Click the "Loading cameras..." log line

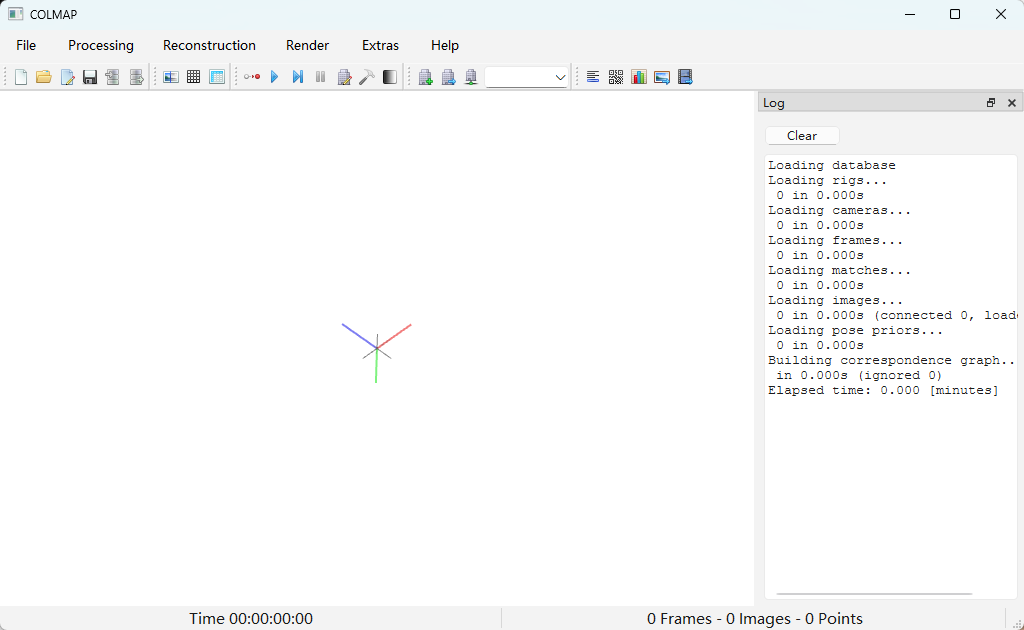[x=839, y=210]
